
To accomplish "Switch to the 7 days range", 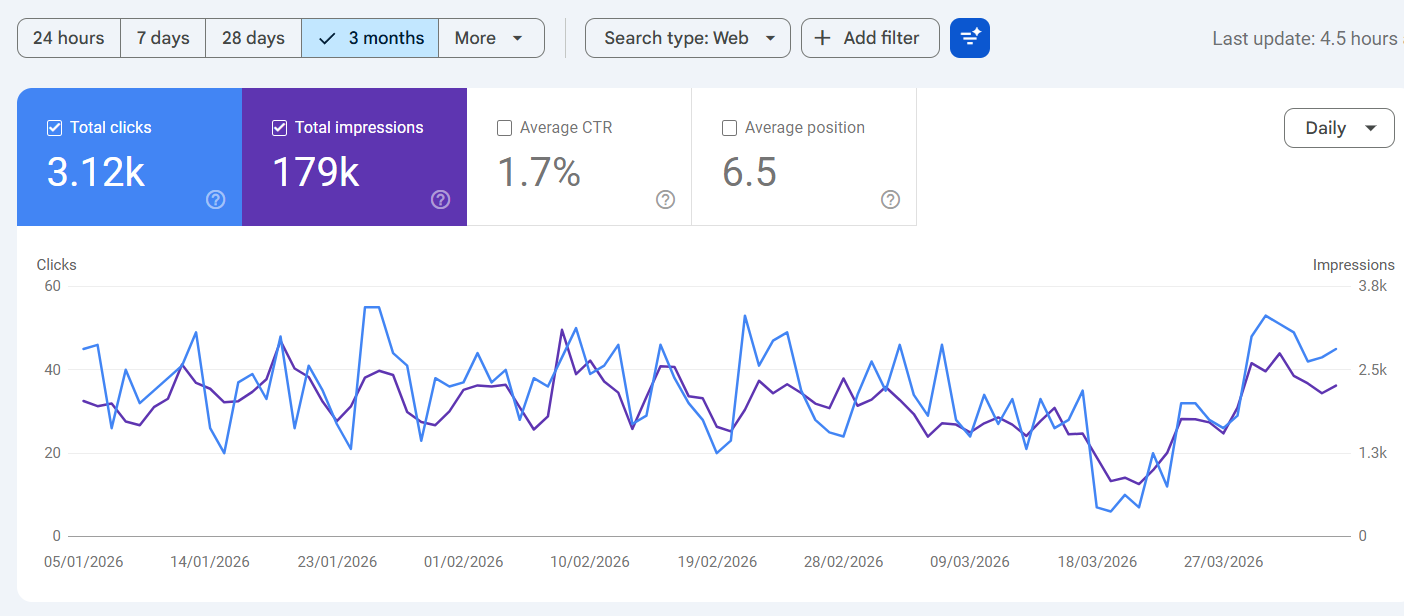I will click(x=163, y=38).
